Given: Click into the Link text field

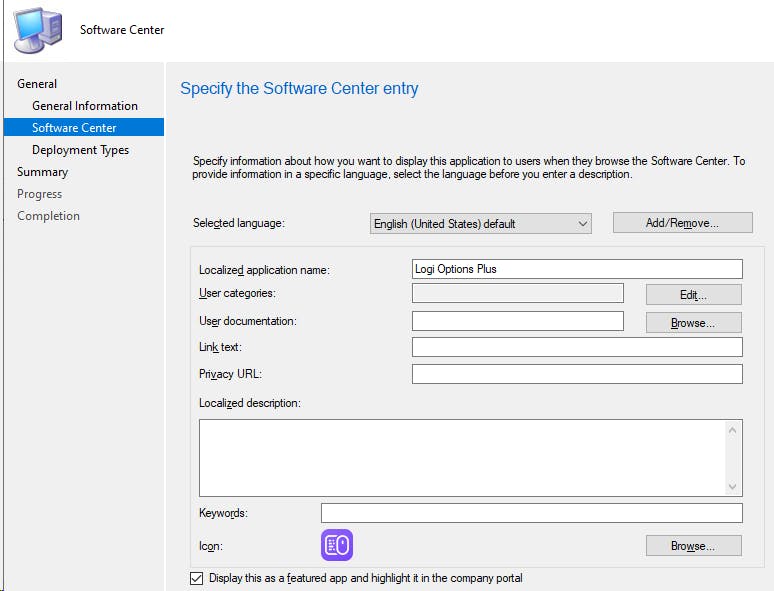Looking at the screenshot, I should [576, 347].
